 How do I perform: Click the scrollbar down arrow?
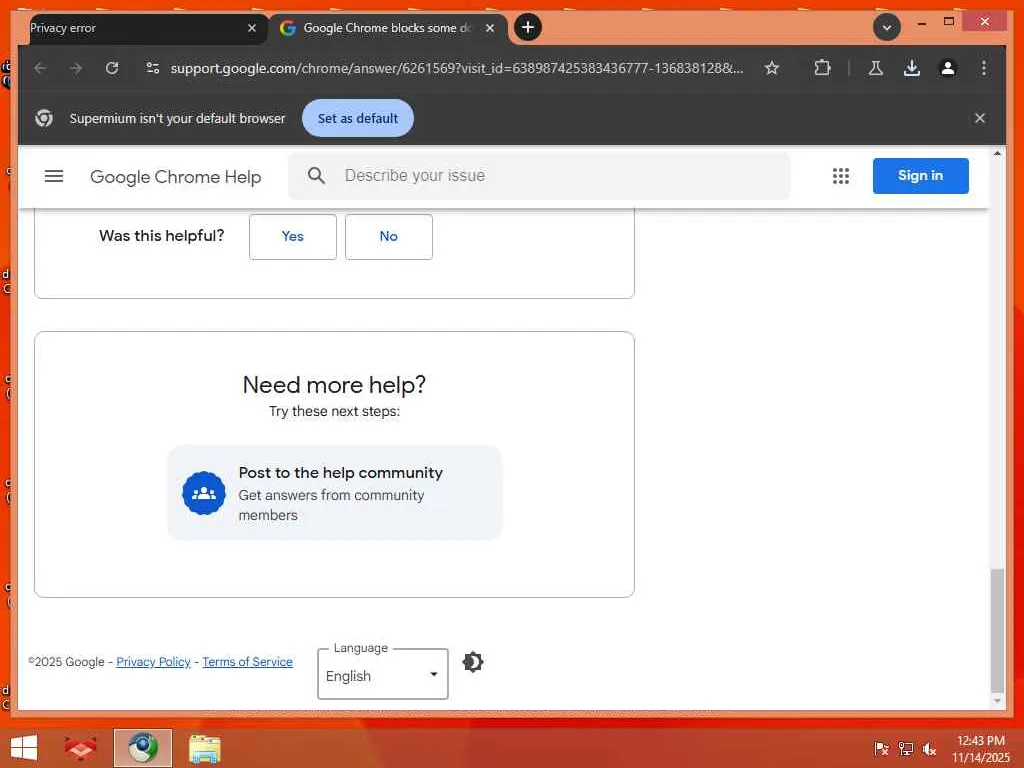pos(997,701)
